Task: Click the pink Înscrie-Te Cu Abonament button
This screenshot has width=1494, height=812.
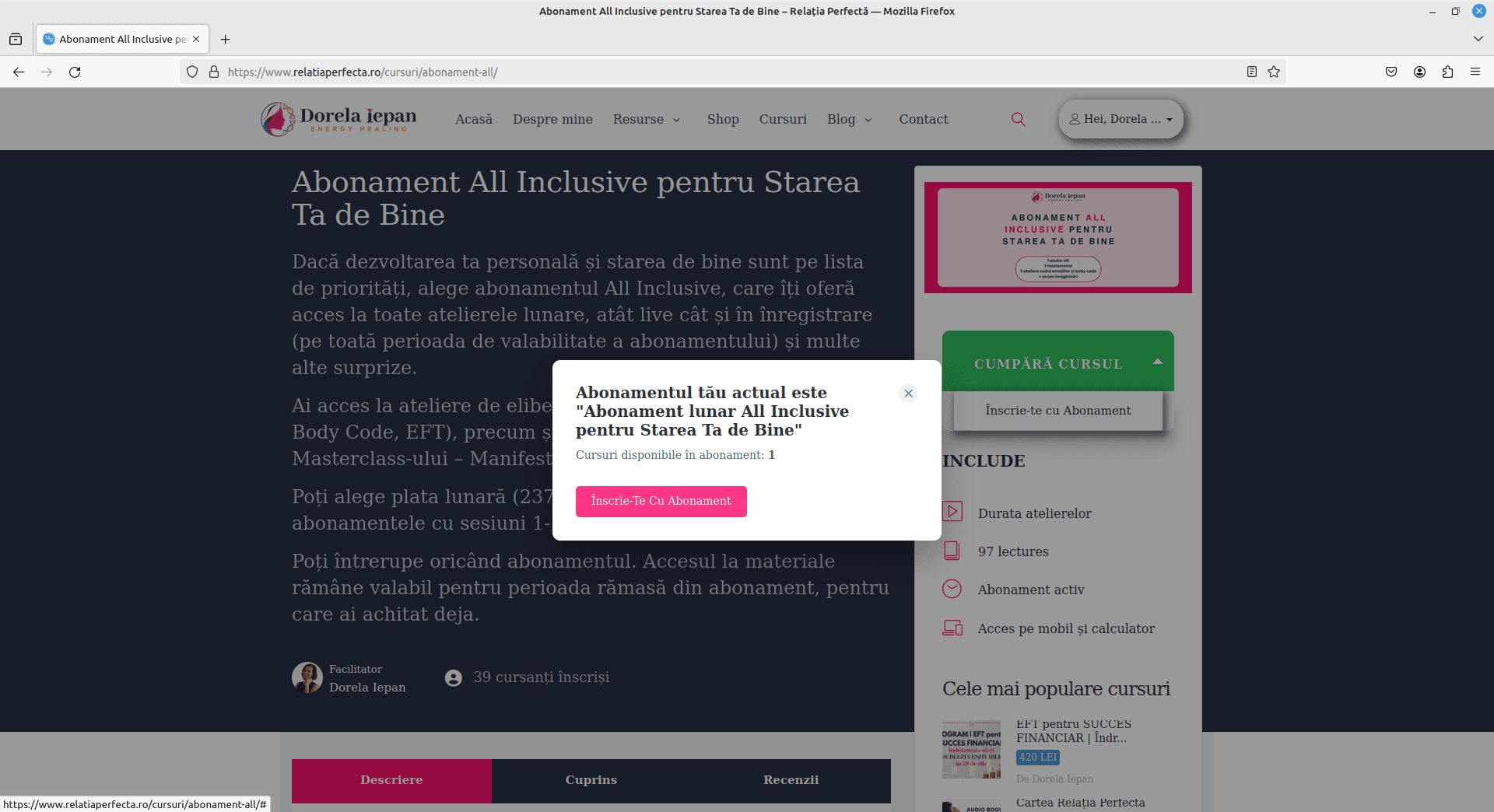Action: [x=661, y=502]
